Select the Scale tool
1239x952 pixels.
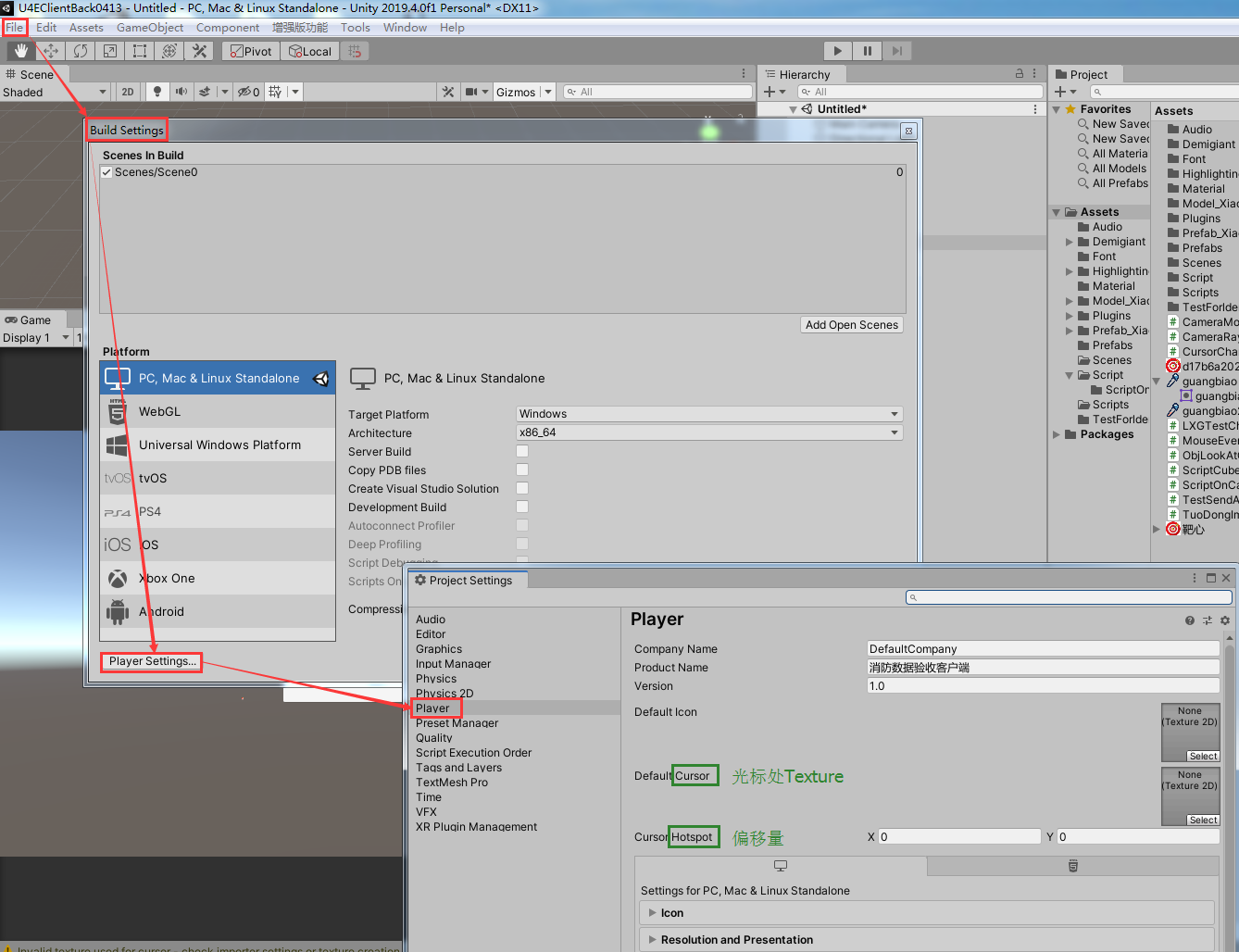tap(110, 51)
